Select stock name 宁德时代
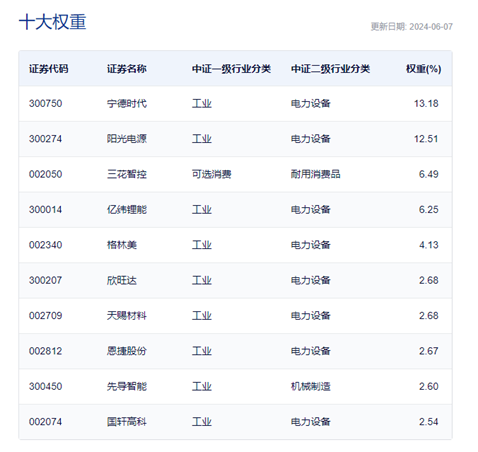478x452 pixels. (x=127, y=103)
